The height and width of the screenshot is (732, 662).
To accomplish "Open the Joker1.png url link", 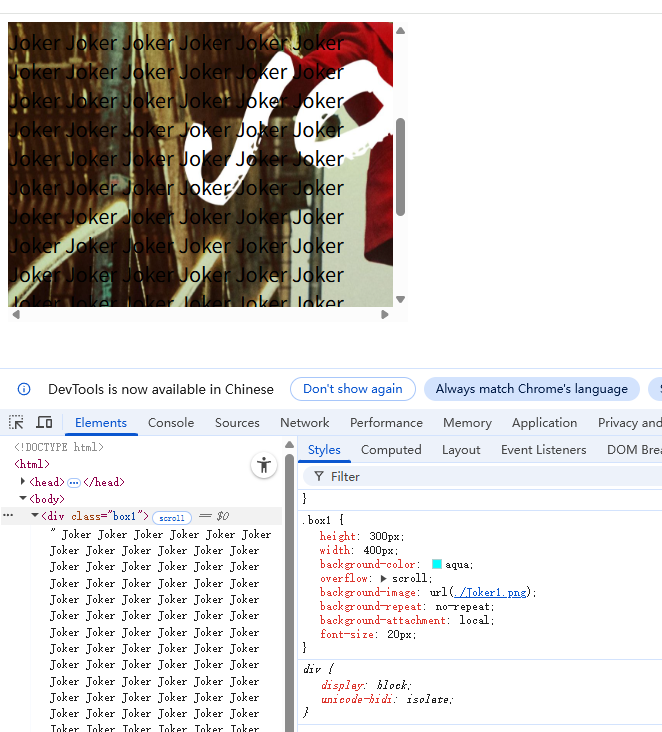I will [490, 592].
